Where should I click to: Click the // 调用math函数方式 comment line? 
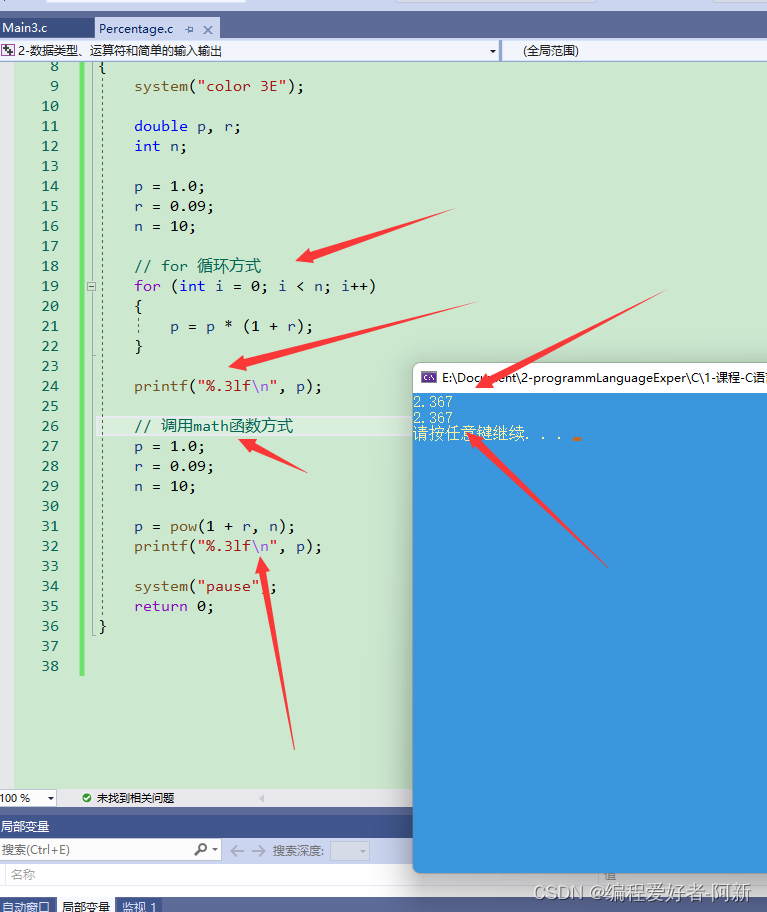coord(213,426)
